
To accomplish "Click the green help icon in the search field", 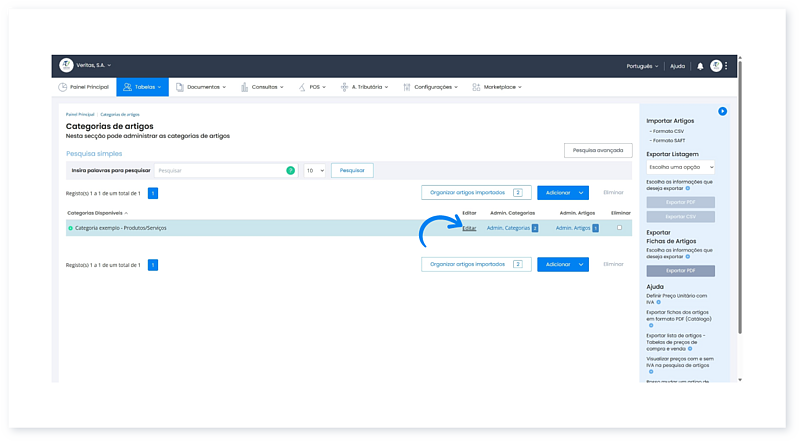I will tap(291, 171).
